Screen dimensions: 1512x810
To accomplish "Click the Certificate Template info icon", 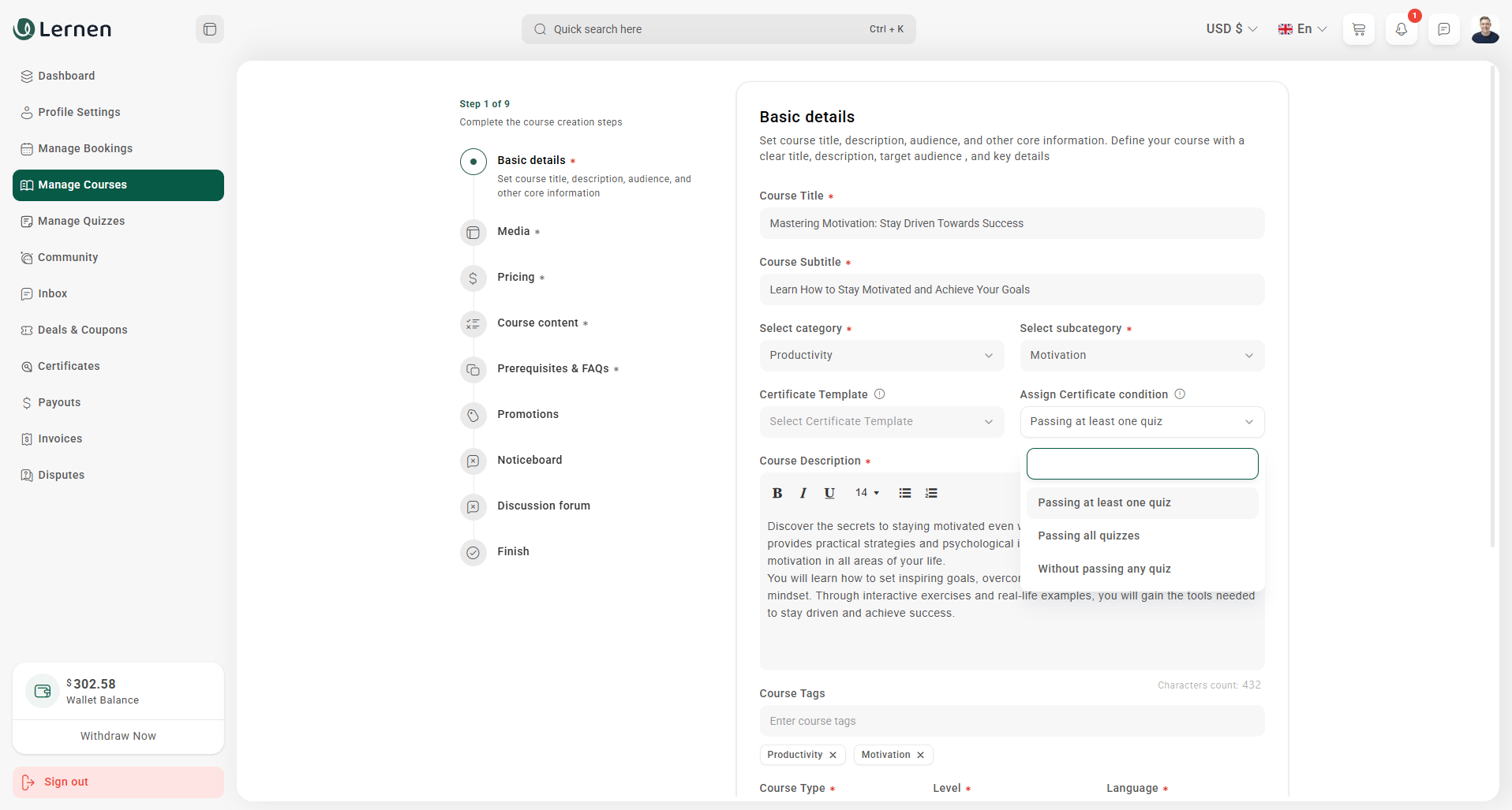I will pyautogui.click(x=879, y=394).
